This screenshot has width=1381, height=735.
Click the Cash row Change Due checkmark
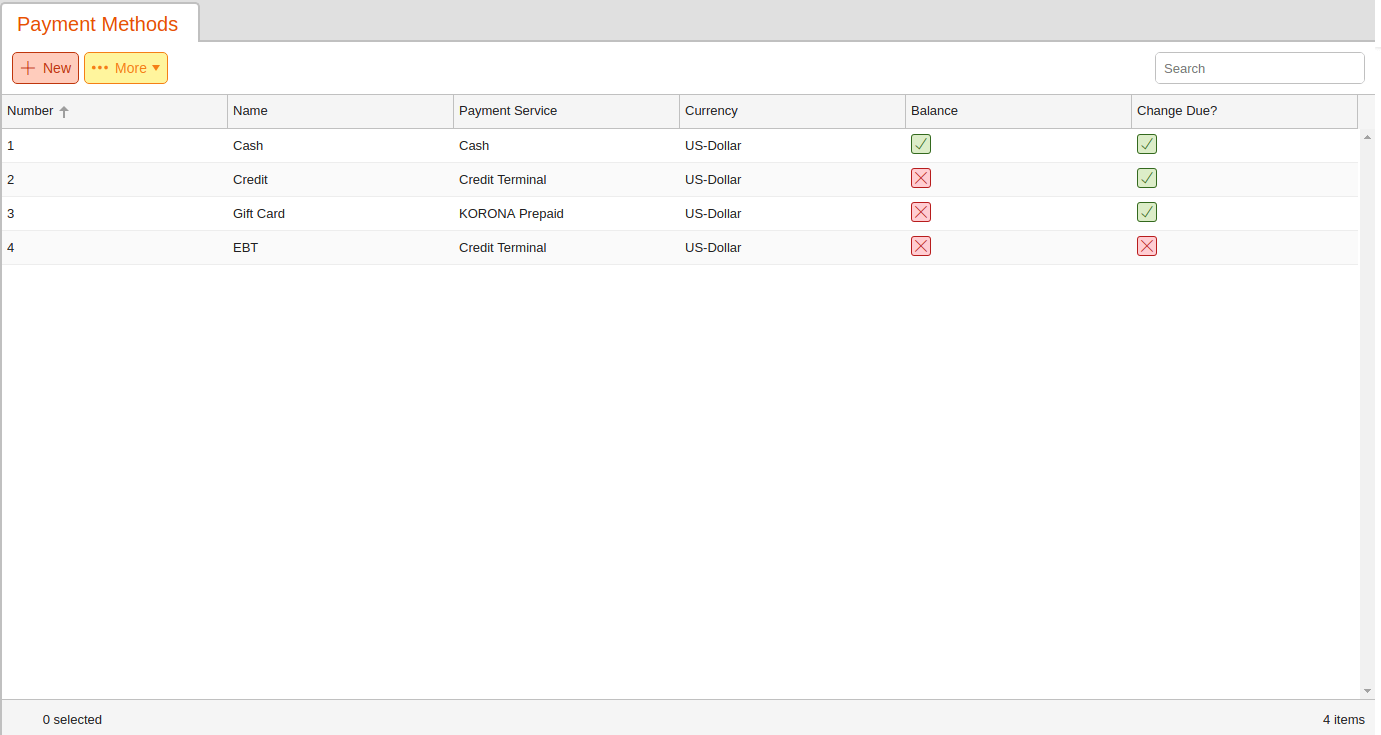(1147, 144)
